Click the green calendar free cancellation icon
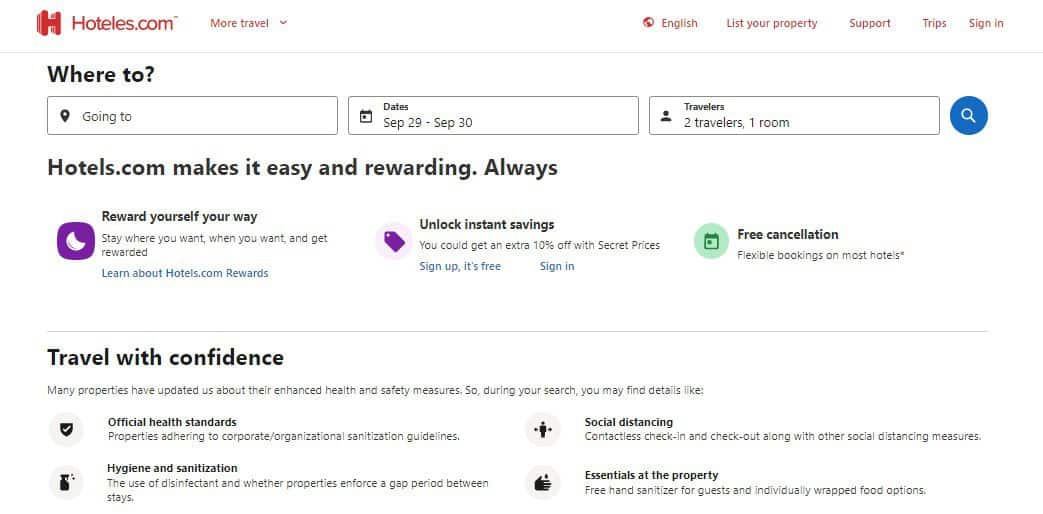 712,241
